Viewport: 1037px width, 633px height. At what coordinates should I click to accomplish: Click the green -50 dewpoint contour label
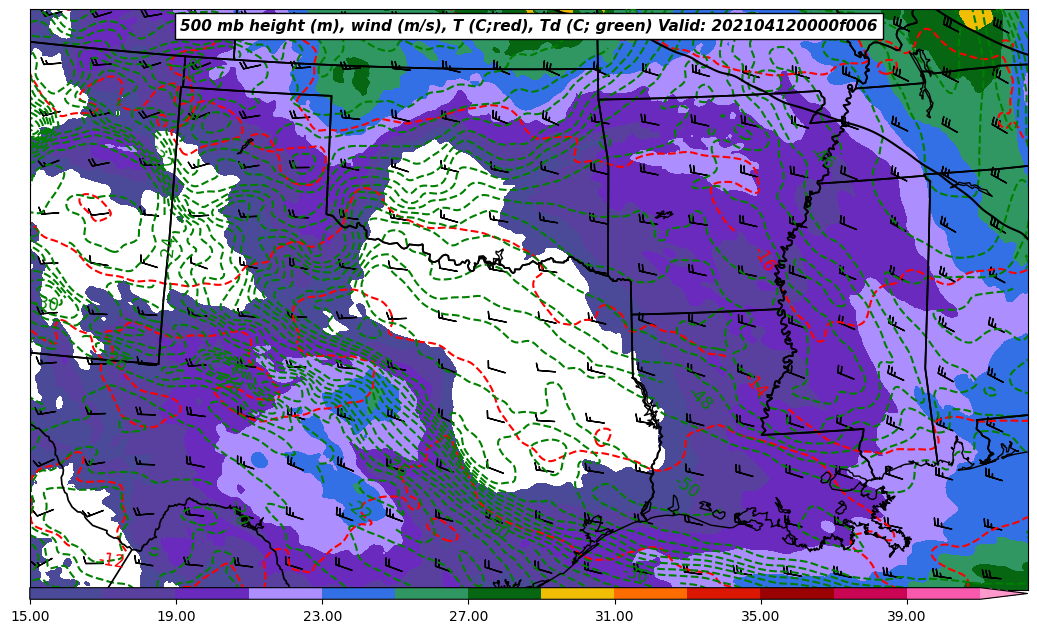(688, 487)
